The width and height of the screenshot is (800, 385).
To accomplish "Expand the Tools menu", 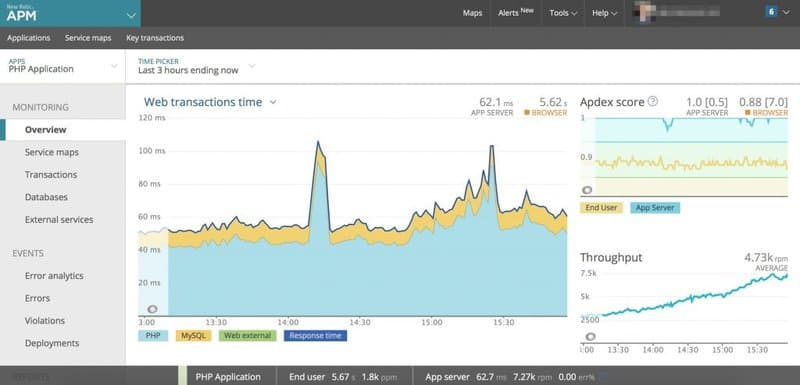I will point(563,13).
